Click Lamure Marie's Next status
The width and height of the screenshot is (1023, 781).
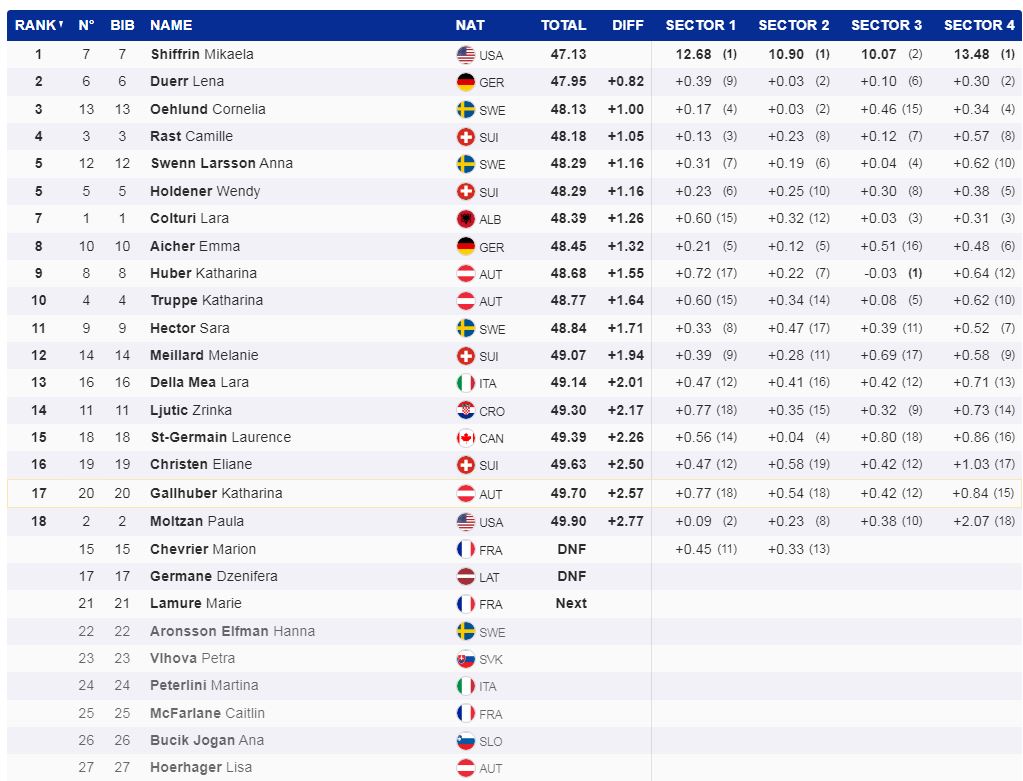[571, 603]
